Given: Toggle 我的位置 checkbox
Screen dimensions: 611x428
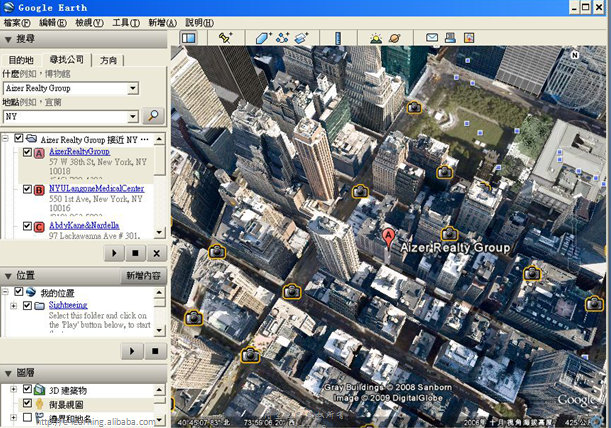Looking at the screenshot, I should pyautogui.click(x=18, y=291).
